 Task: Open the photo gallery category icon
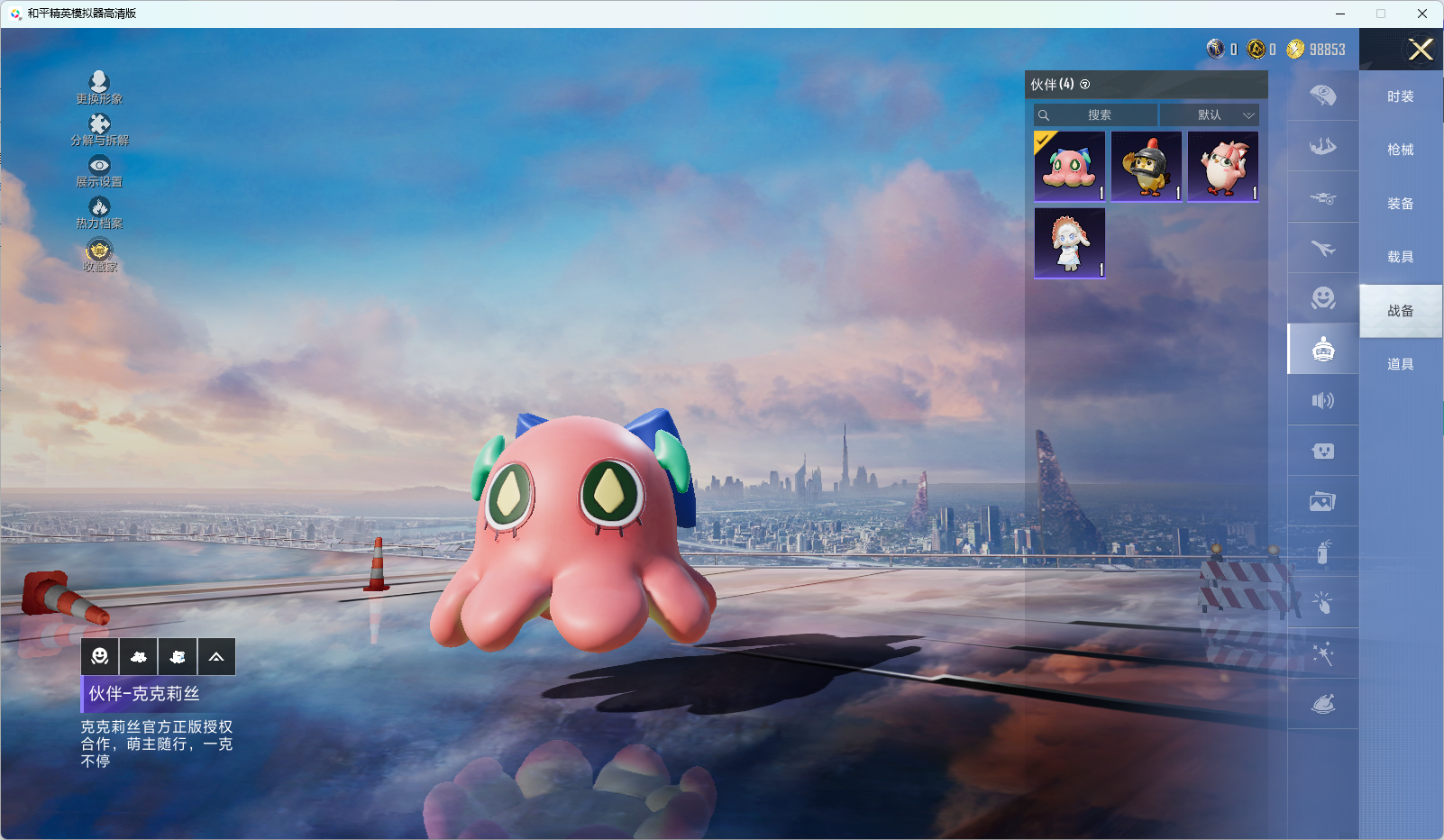tap(1322, 502)
